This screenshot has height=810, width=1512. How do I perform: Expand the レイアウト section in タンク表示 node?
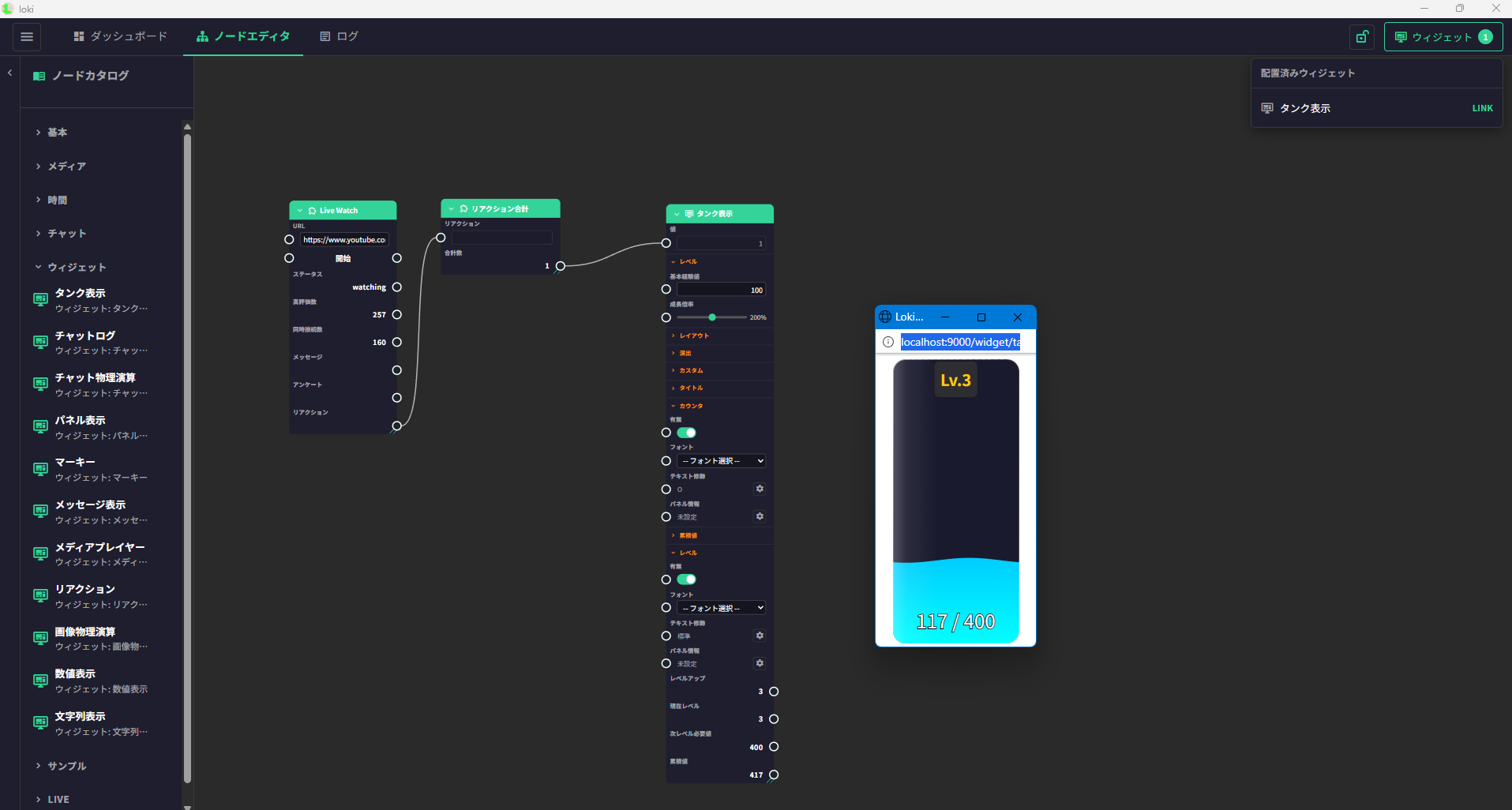coord(693,336)
